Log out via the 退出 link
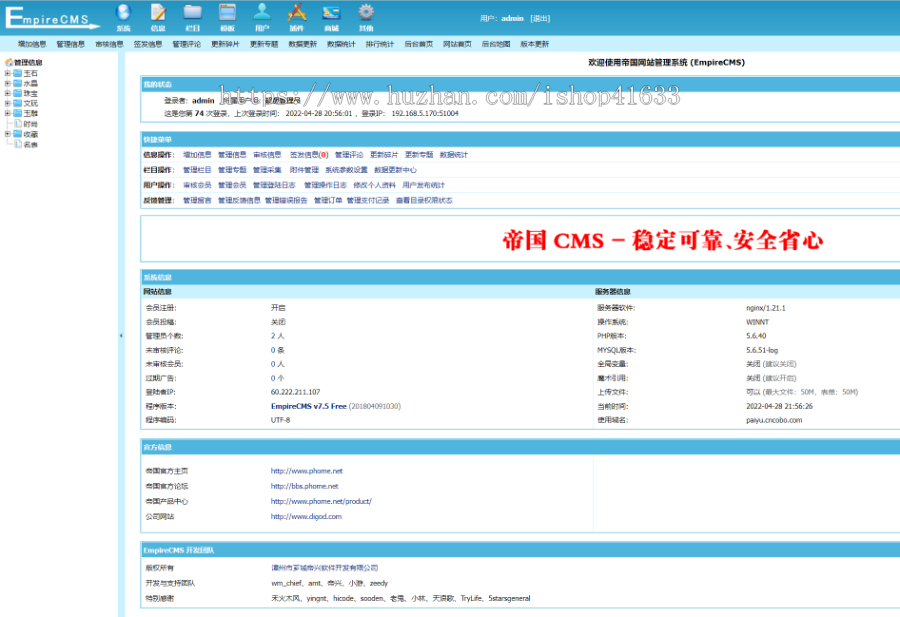 540,18
